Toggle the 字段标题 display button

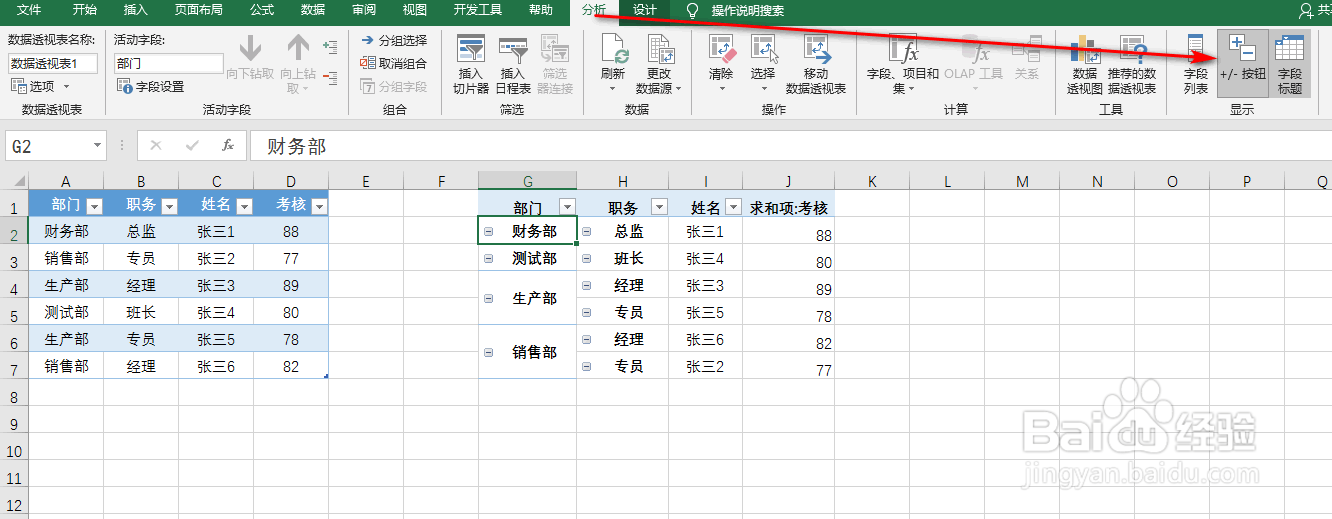[x=1289, y=63]
